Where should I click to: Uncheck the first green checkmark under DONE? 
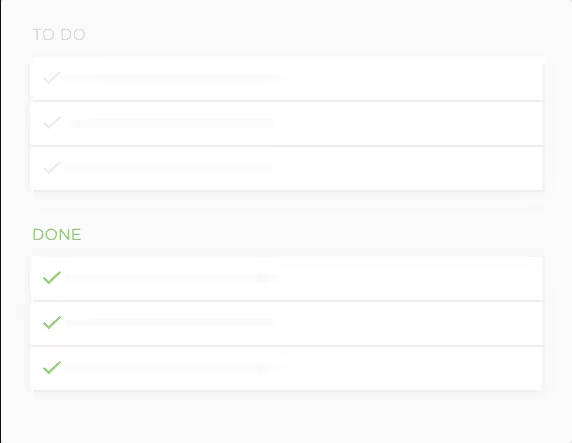52,278
